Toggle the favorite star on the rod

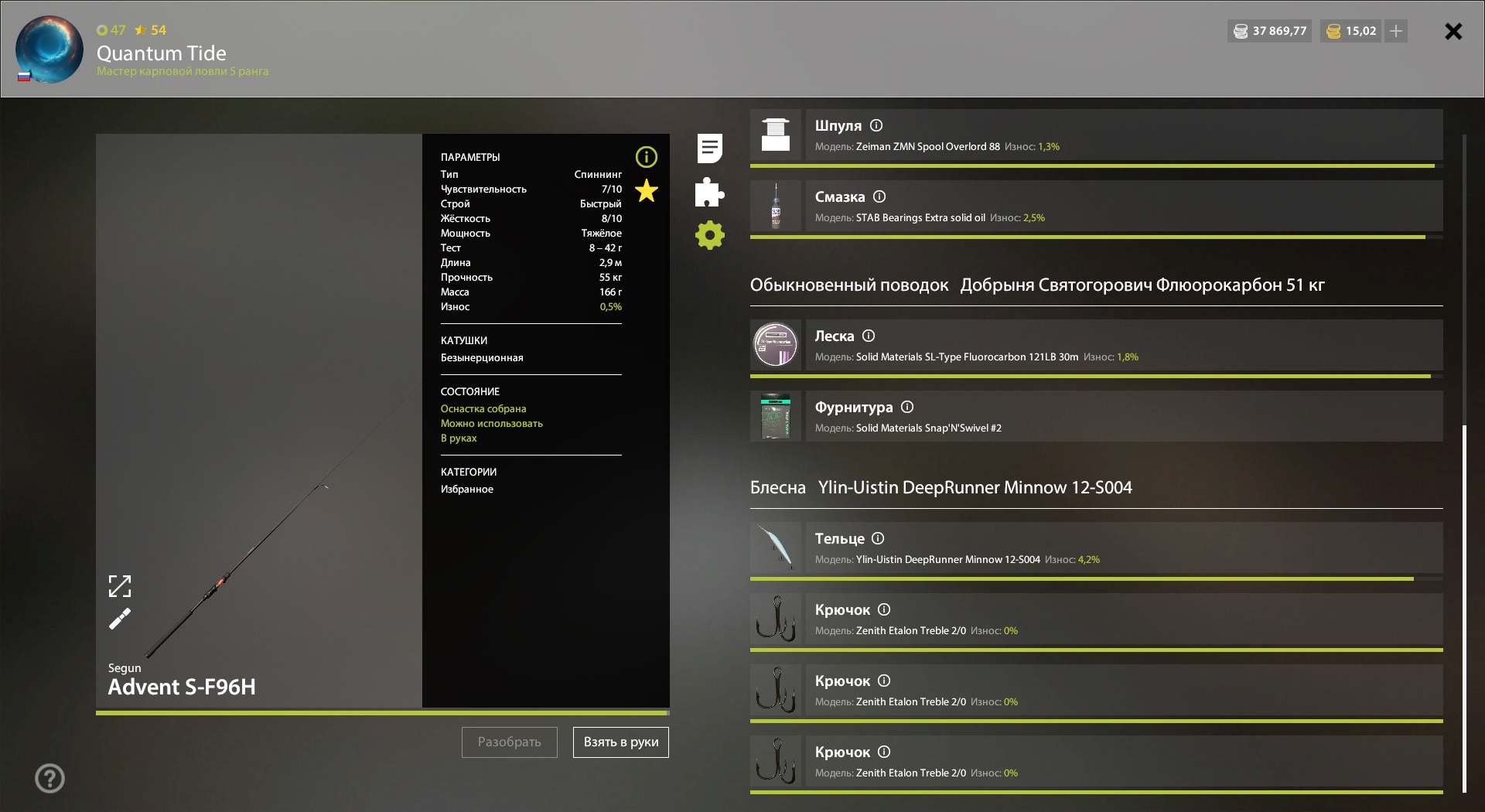(x=647, y=190)
